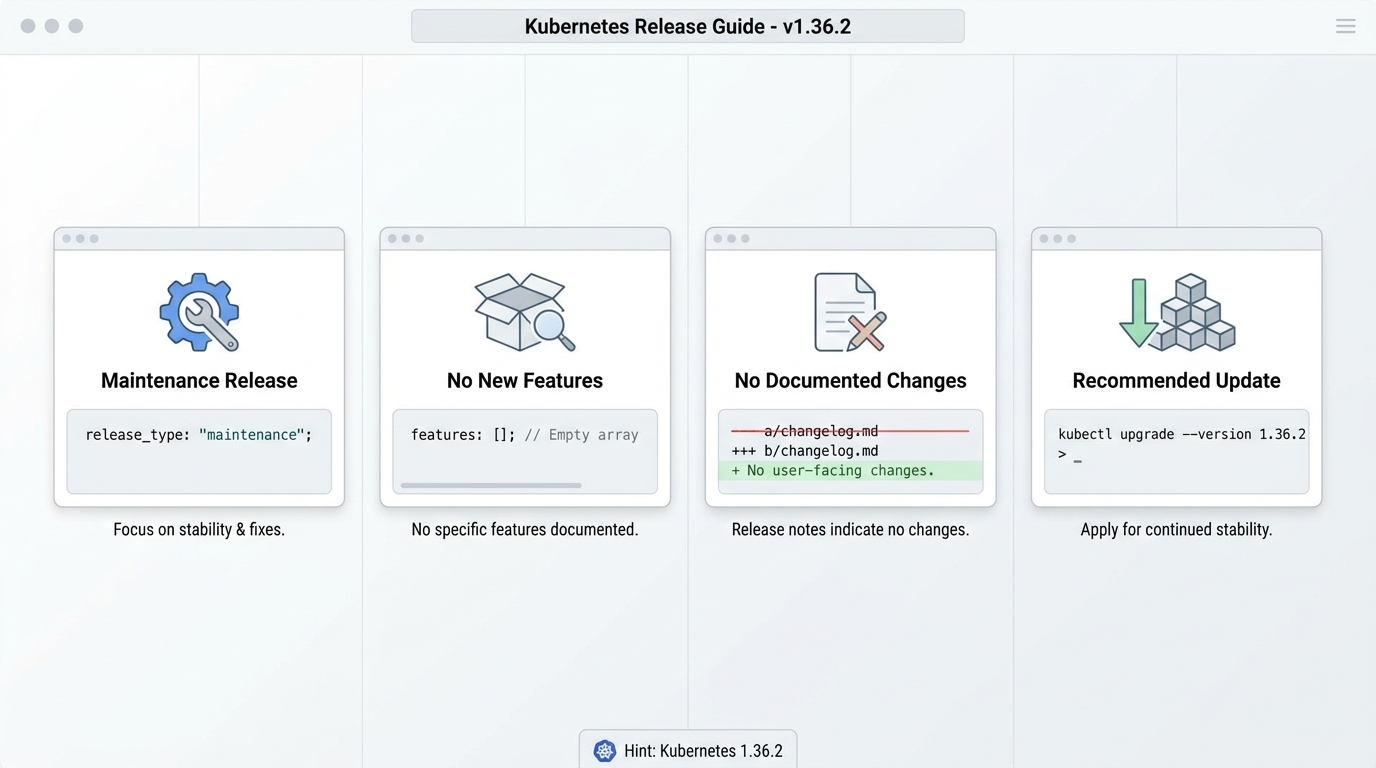Click the Kubernetes logo in the hint bar

[x=605, y=751]
